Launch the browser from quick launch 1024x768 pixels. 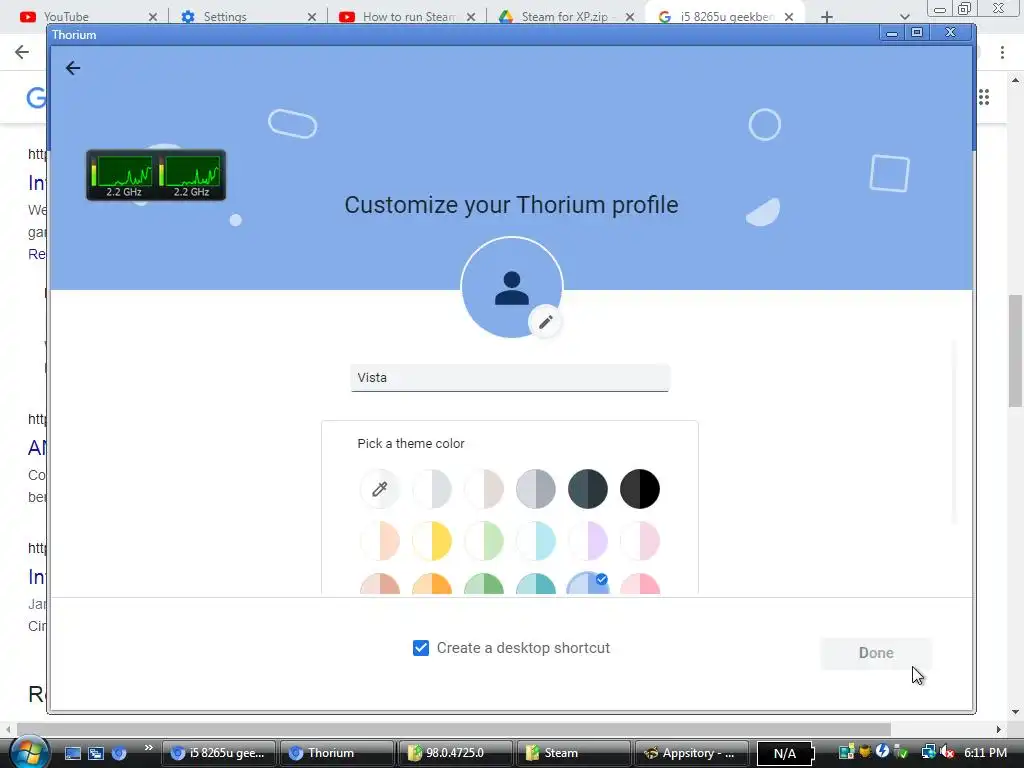point(119,753)
